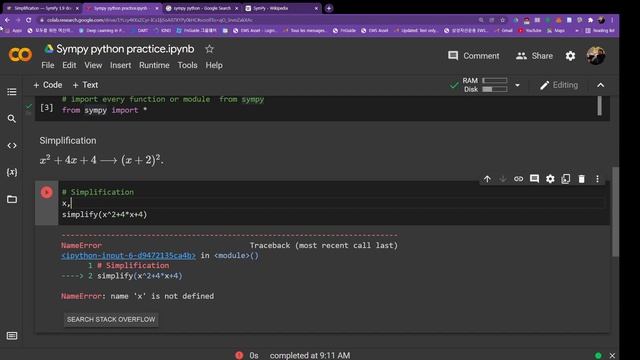This screenshot has height=360, width=640.
Task: Open the Apps bookmark shortcut
Action: point(13,31)
